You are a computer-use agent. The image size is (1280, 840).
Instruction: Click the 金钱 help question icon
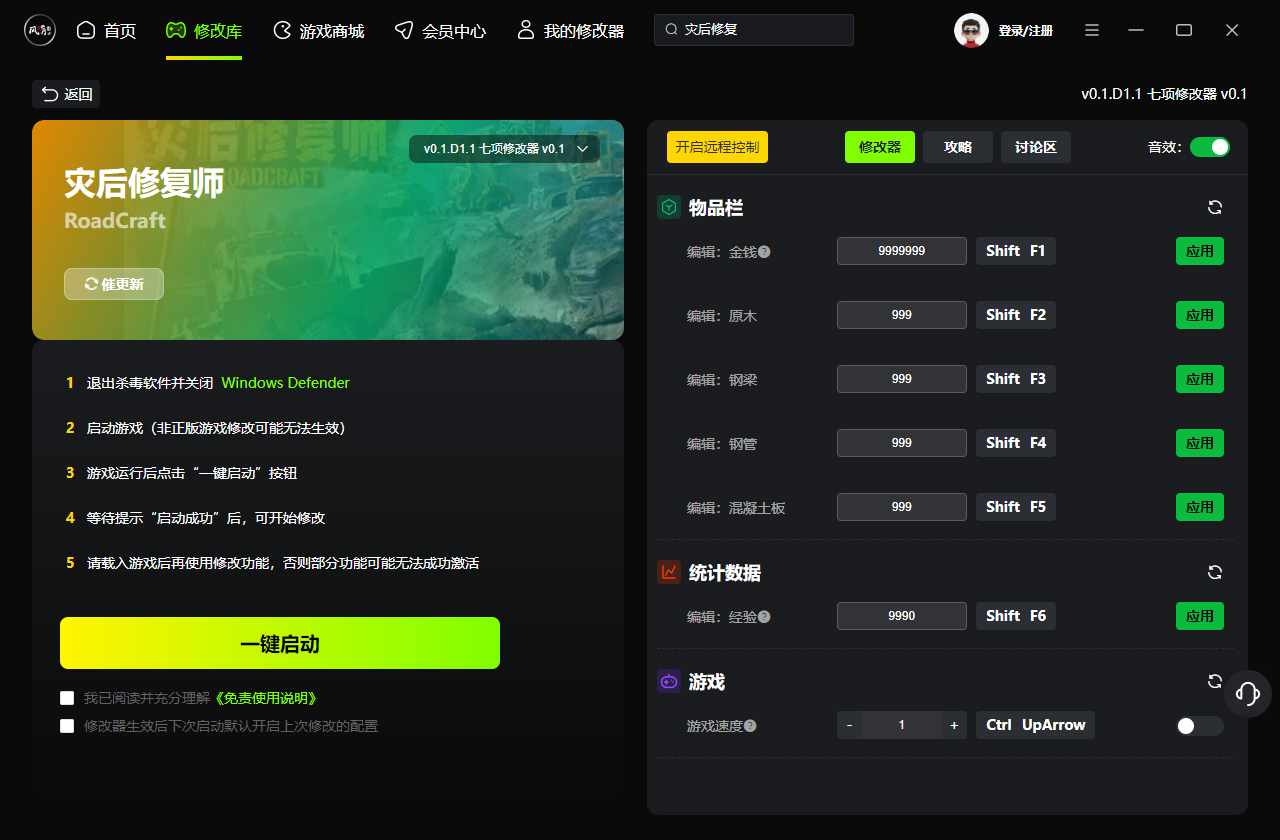[x=764, y=252]
